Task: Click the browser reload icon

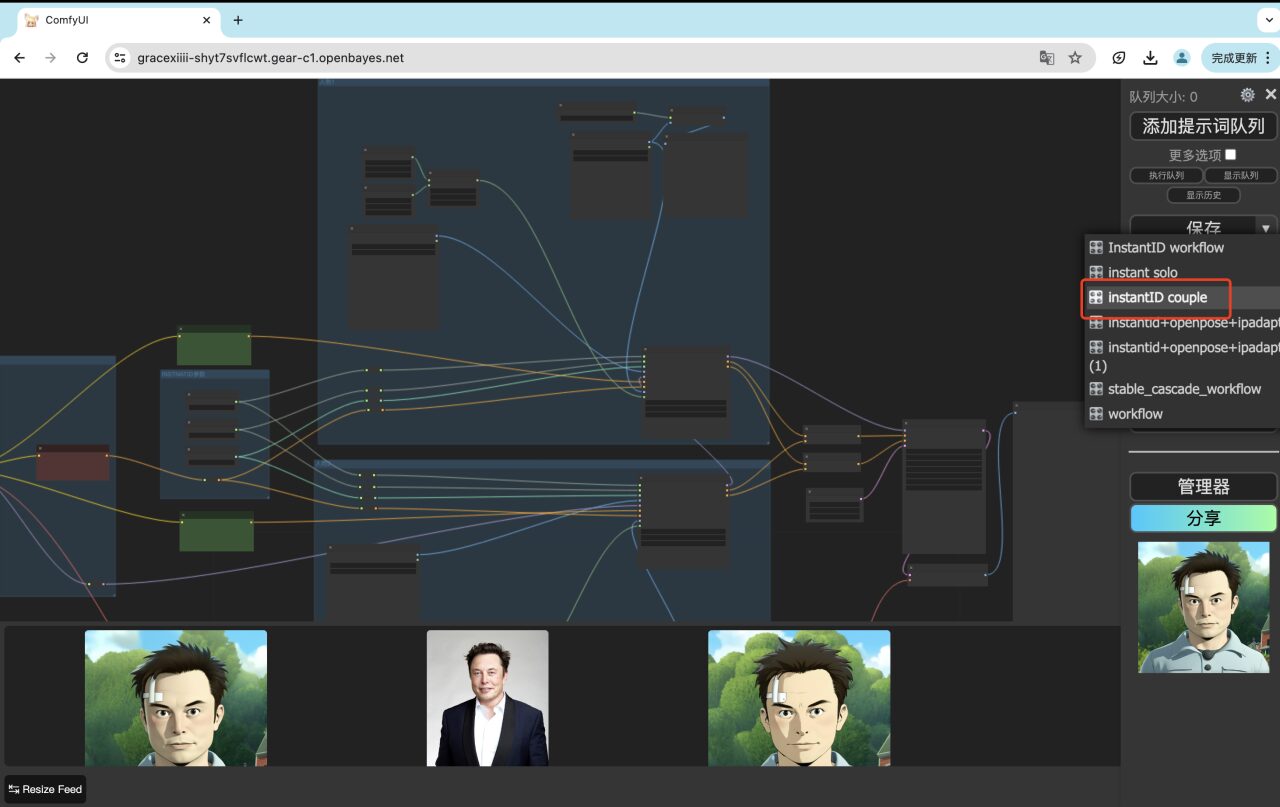Action: 82,58
